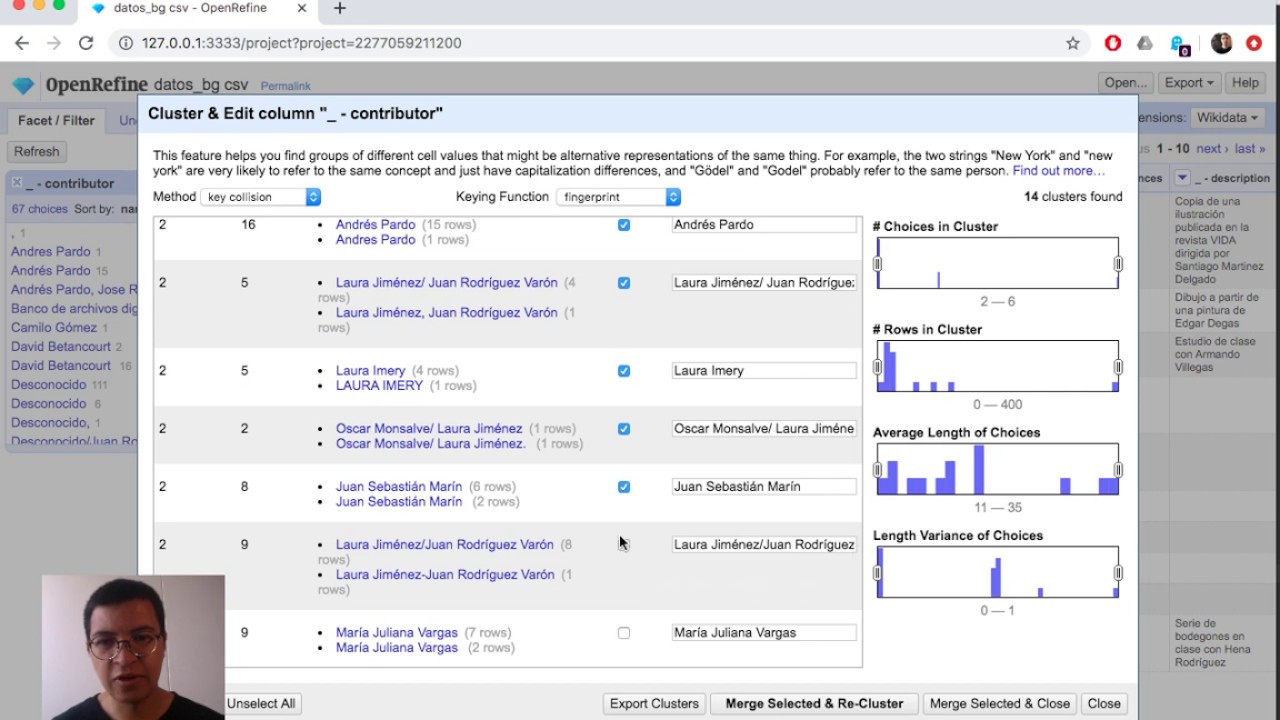This screenshot has width=1280, height=720.
Task: Browse the Andrés Pardo 15 rows value
Action: pyautogui.click(x=375, y=225)
